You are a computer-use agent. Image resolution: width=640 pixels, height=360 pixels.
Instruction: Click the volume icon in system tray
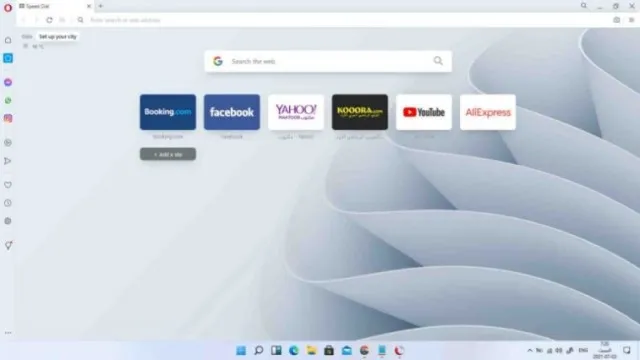point(559,350)
